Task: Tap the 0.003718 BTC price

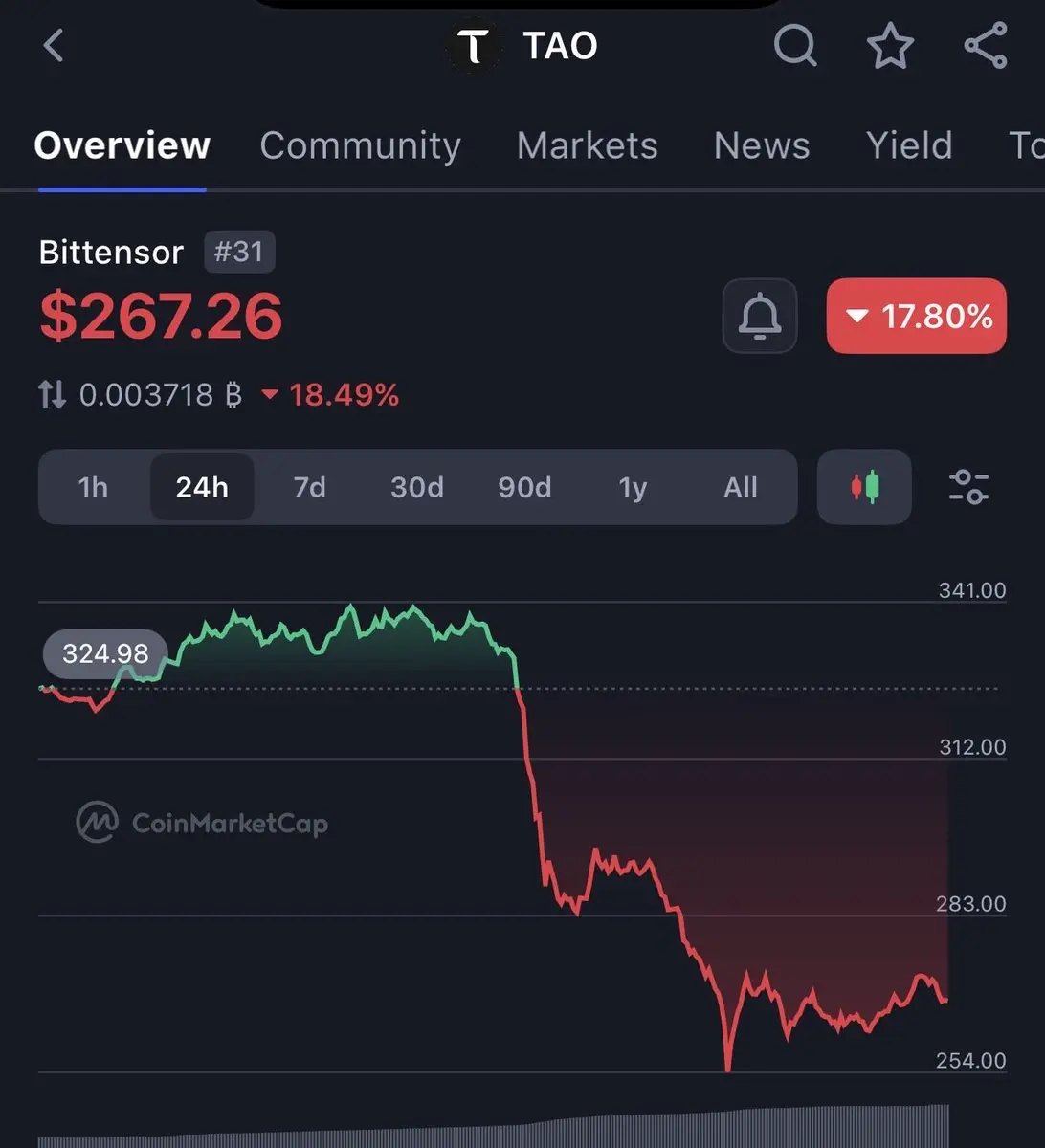Action: [x=160, y=394]
